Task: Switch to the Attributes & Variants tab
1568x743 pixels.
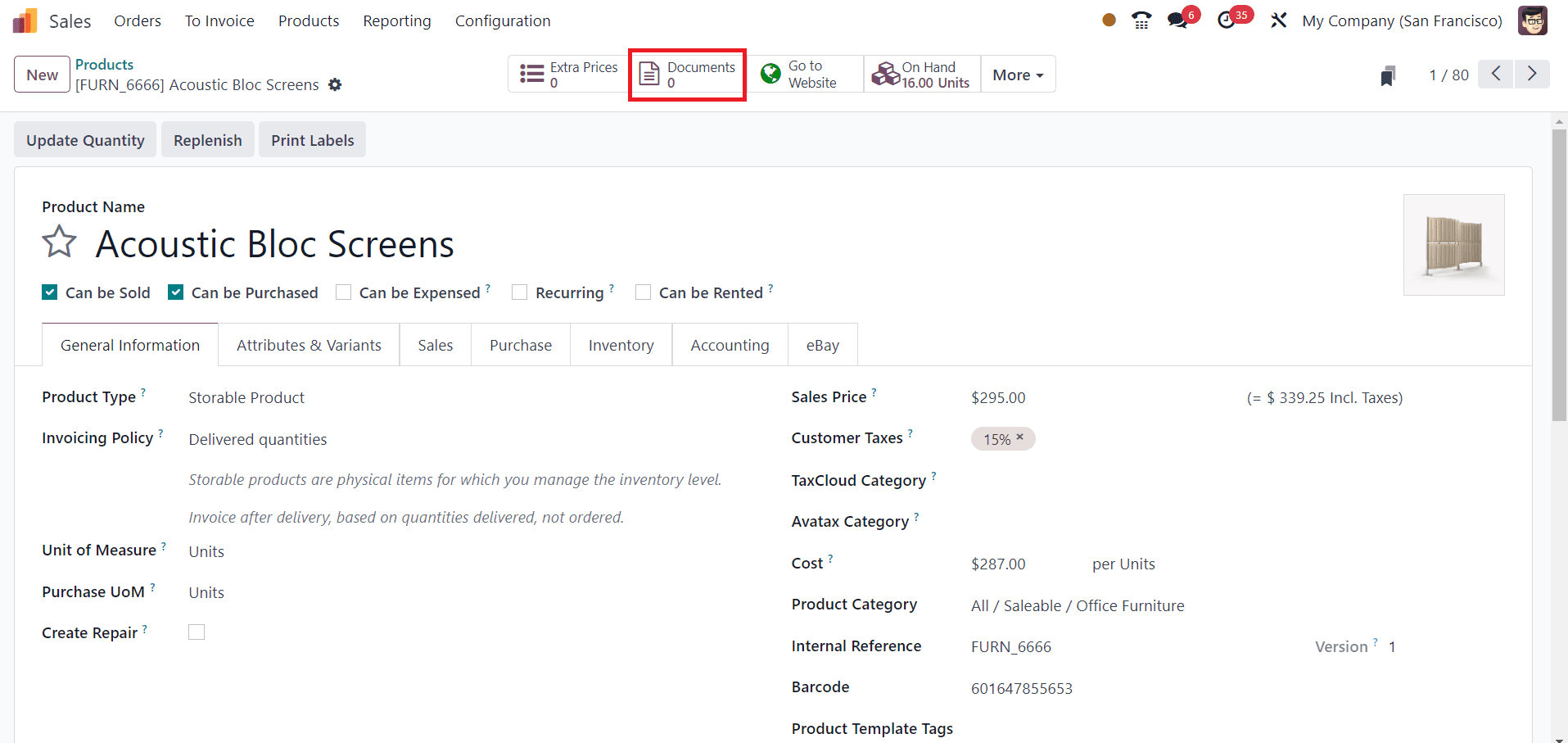Action: point(309,346)
